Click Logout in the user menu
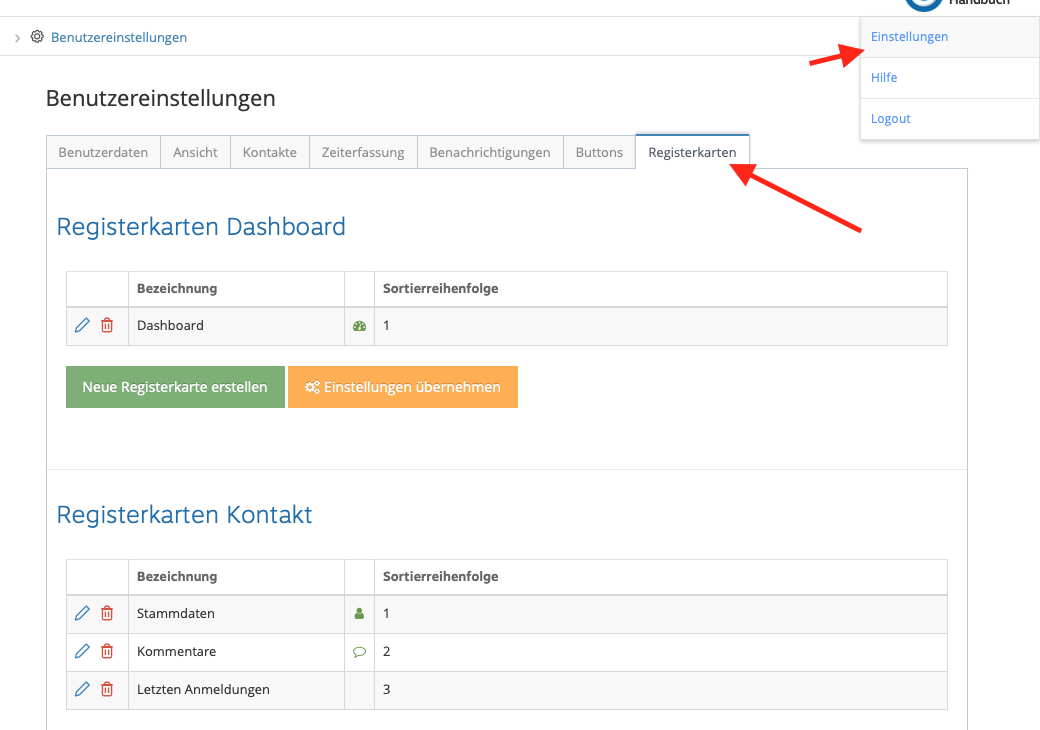Screen dimensions: 1040x730 [890, 118]
